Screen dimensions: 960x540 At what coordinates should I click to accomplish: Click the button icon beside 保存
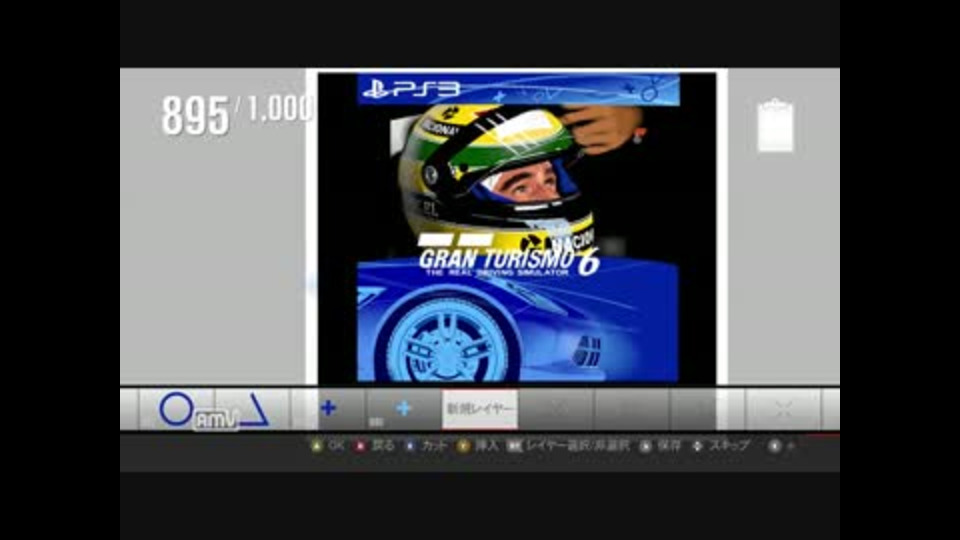pos(645,446)
